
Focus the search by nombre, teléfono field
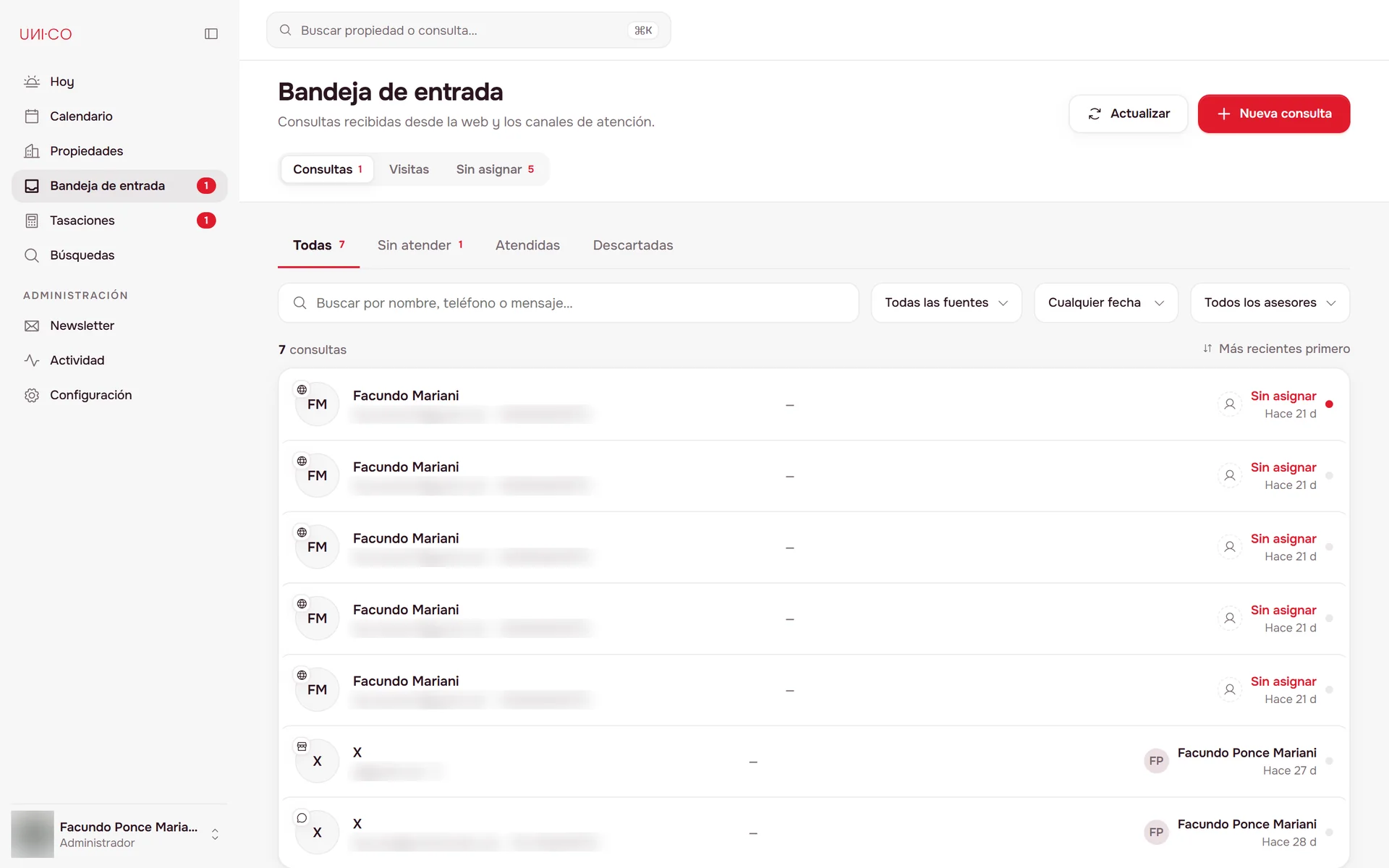tap(569, 303)
